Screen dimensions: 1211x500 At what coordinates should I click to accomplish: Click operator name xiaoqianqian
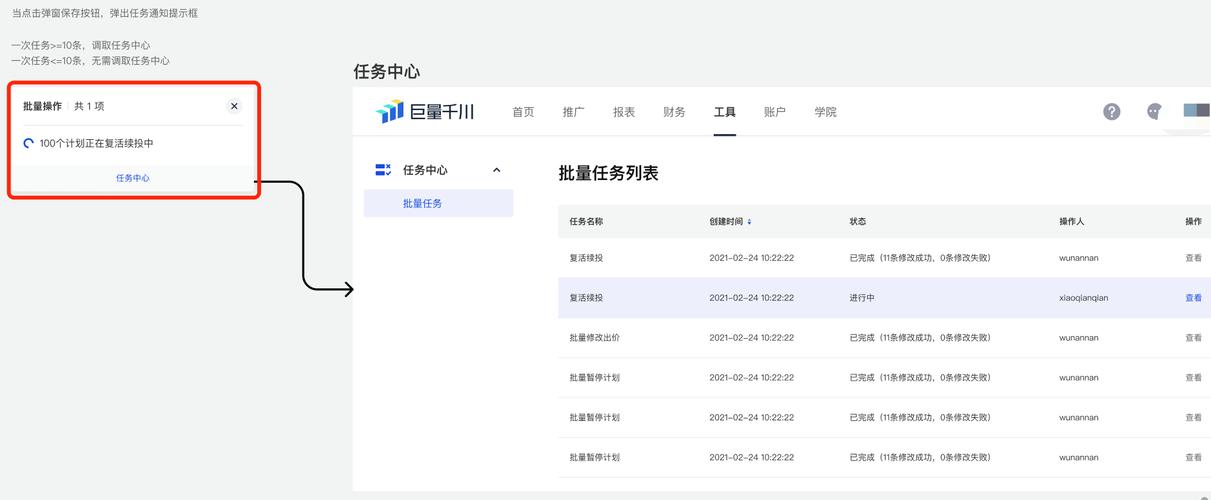[x=1083, y=298]
